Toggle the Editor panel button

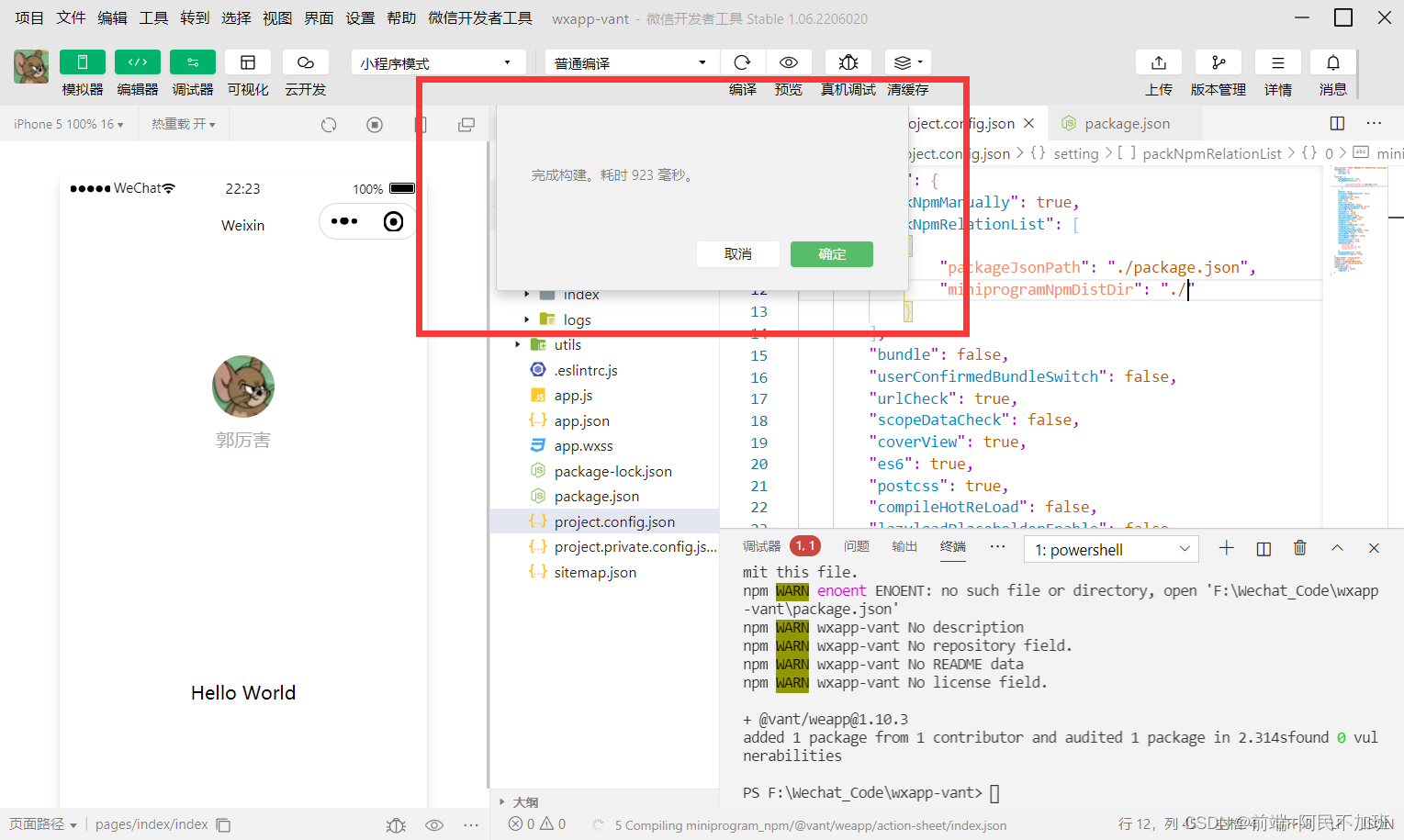138,62
